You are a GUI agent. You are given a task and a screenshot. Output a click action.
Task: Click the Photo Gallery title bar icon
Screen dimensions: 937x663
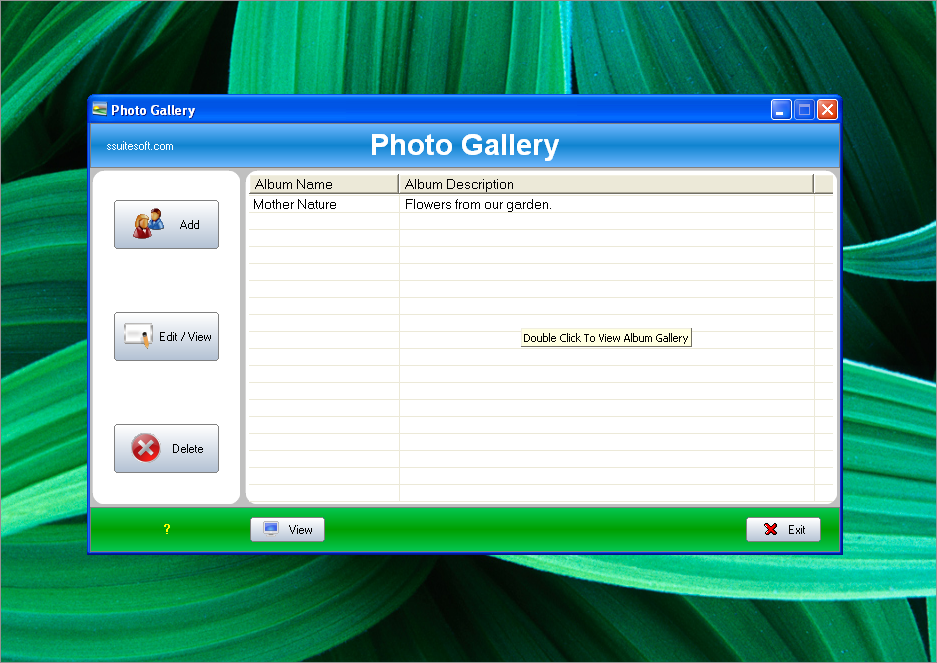pyautogui.click(x=99, y=109)
